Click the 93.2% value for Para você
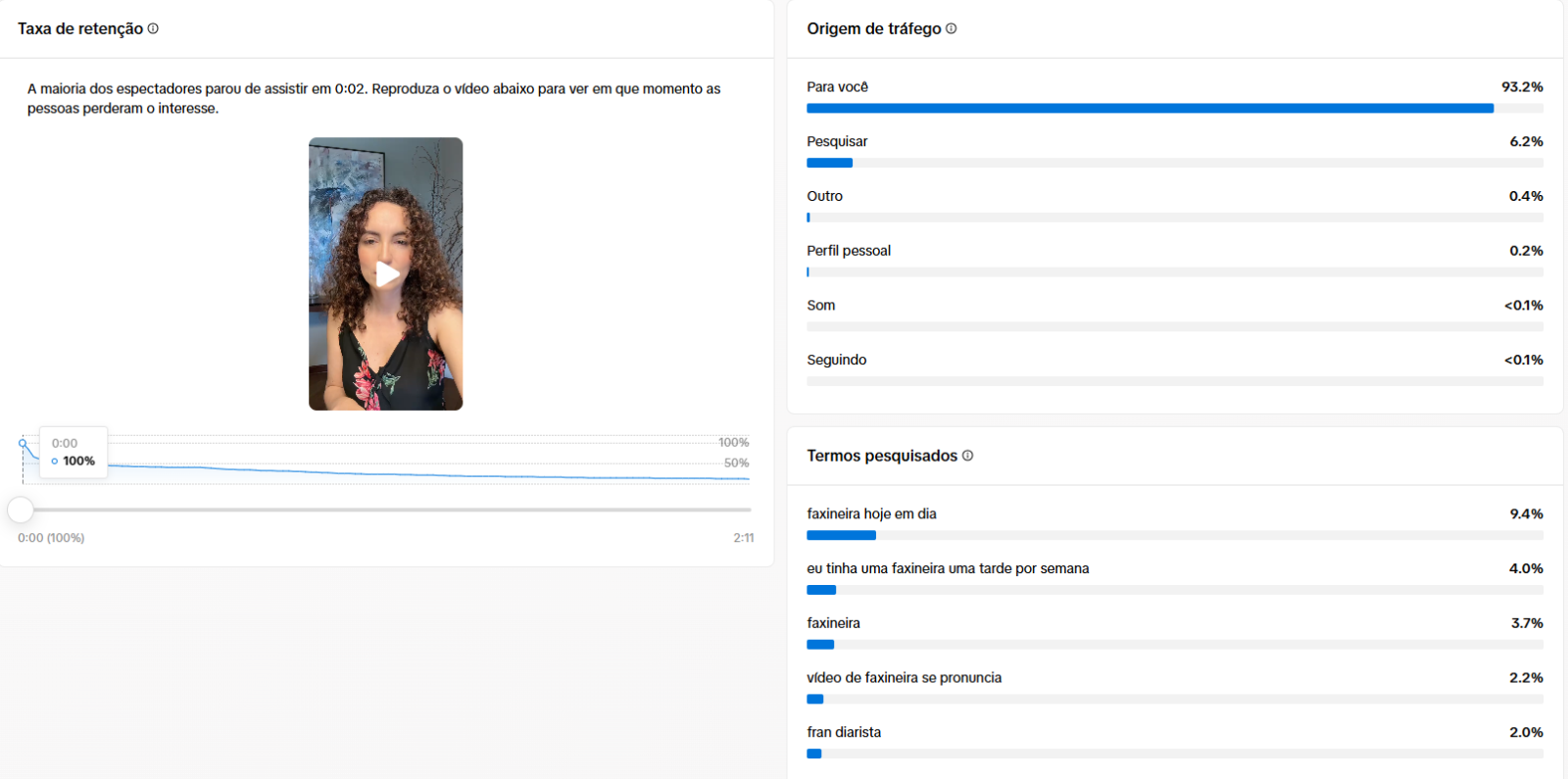The width and height of the screenshot is (1568, 779). click(1522, 87)
